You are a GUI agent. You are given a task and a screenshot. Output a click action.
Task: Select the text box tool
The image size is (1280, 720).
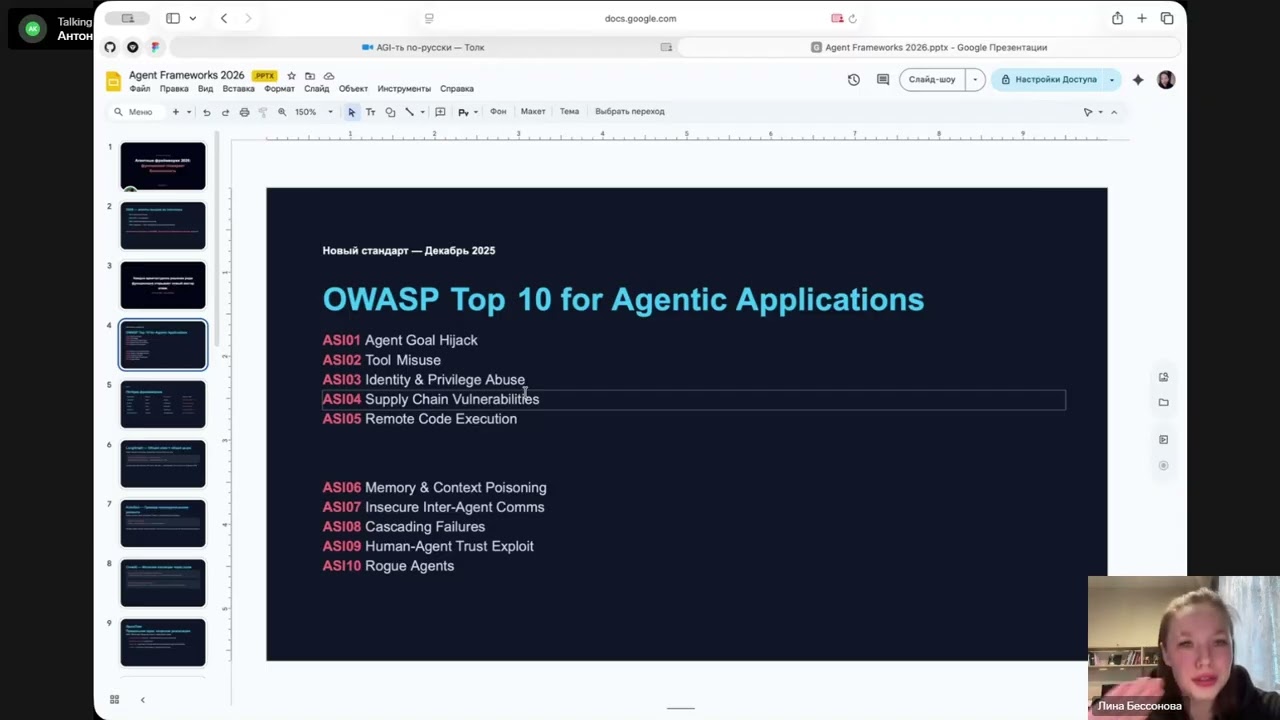coord(370,112)
